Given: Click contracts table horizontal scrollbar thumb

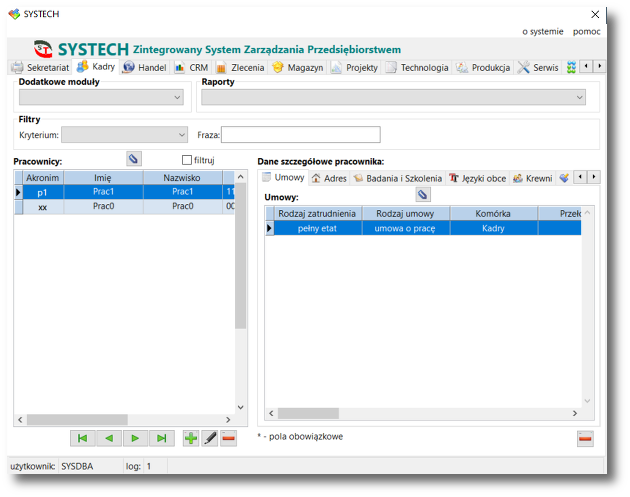Looking at the screenshot, I should pyautogui.click(x=308, y=413).
